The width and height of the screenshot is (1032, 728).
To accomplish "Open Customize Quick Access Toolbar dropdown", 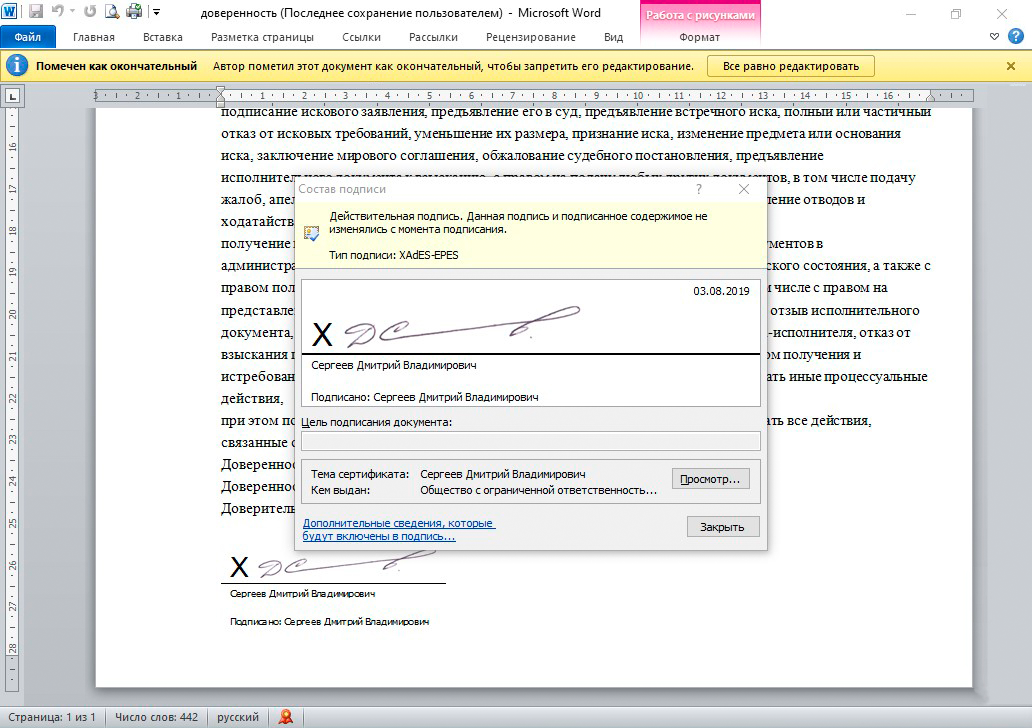I will pos(157,12).
